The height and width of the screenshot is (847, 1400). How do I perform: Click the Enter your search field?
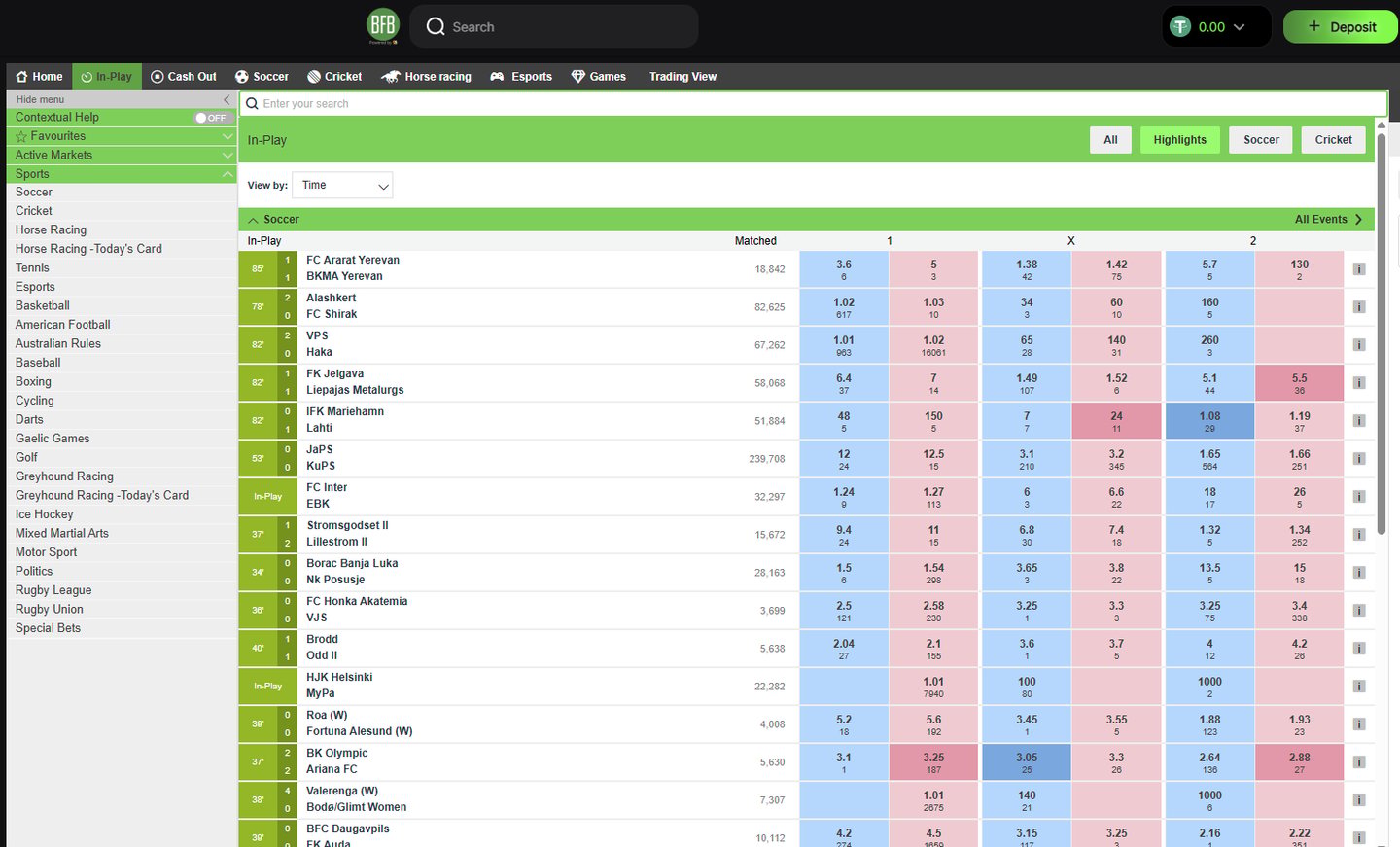point(813,104)
